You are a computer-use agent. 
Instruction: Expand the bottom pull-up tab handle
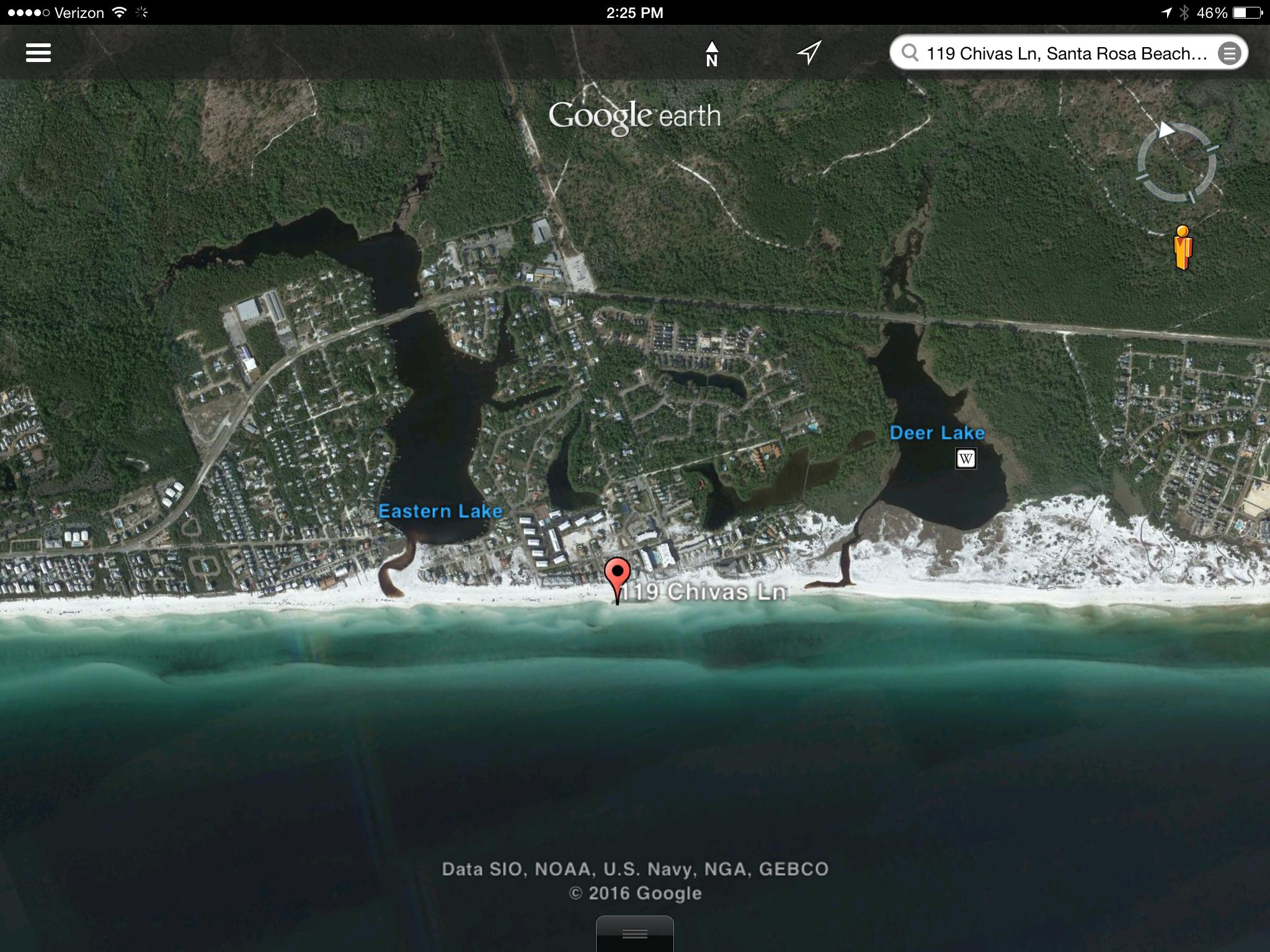pyautogui.click(x=634, y=933)
